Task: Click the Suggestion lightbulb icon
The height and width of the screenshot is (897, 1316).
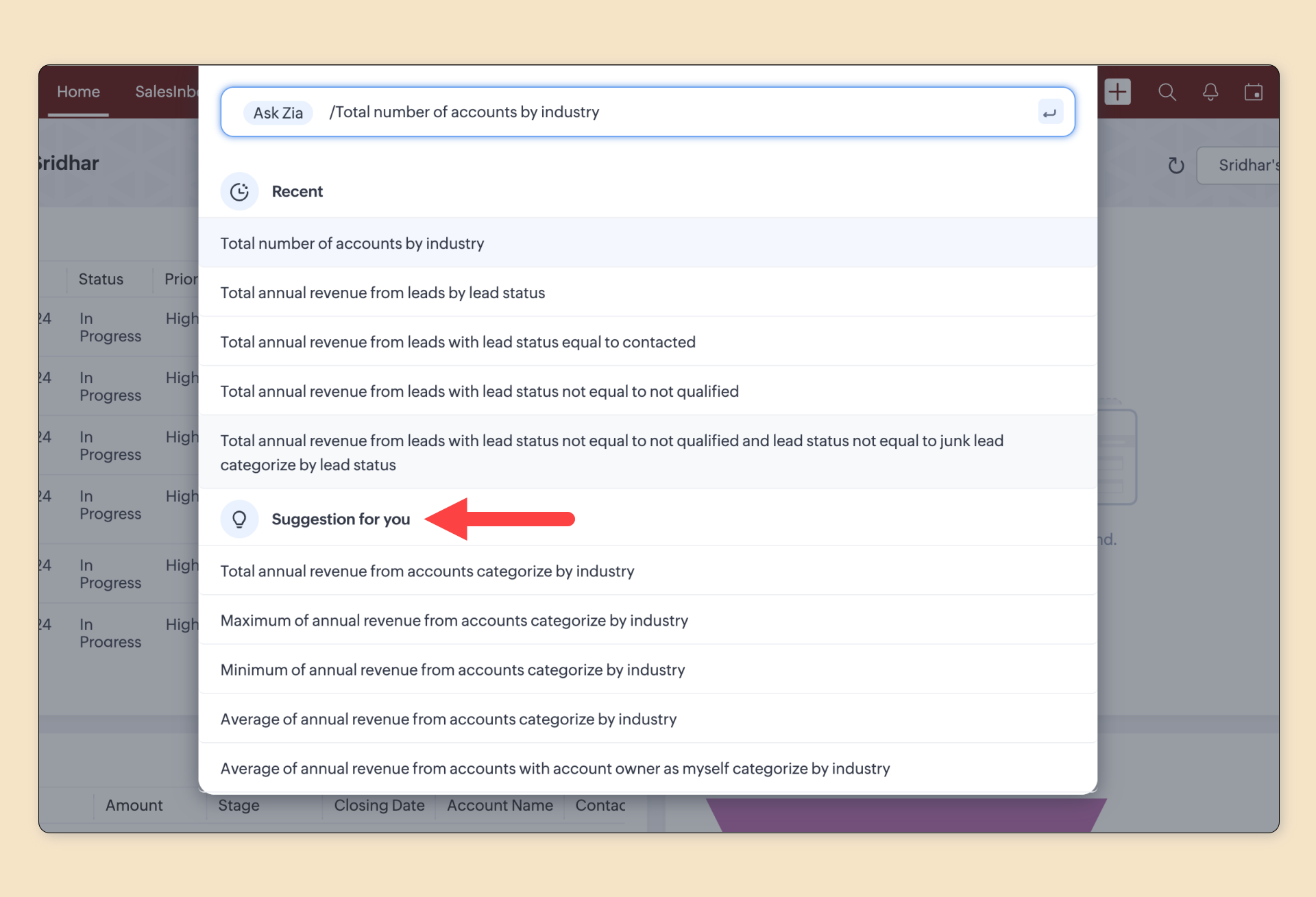Action: point(239,519)
